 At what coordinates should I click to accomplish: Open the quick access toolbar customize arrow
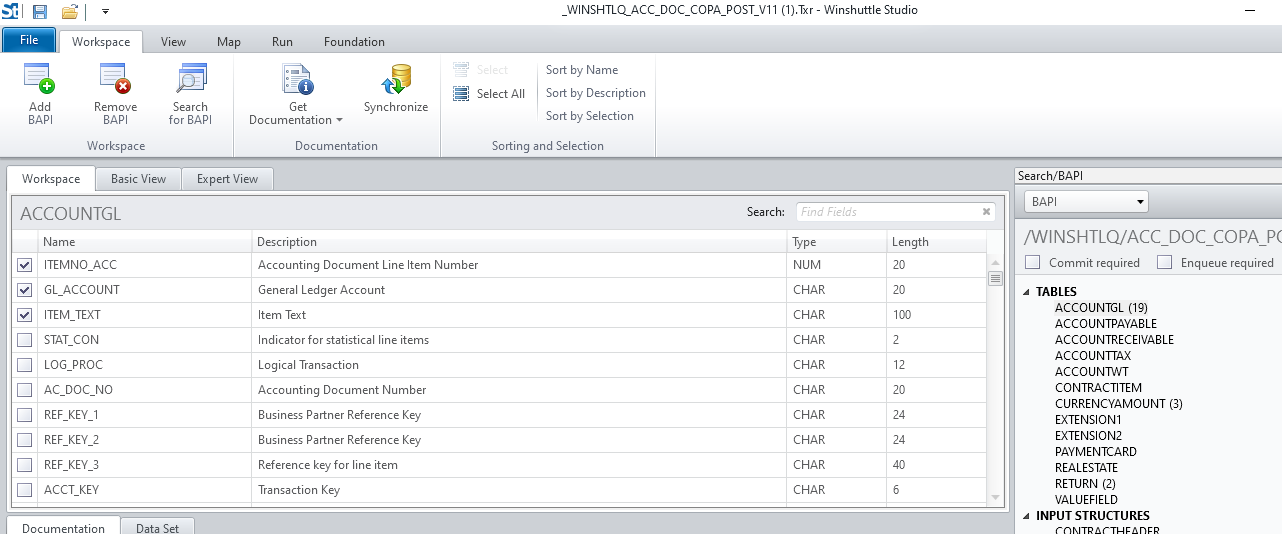point(106,12)
